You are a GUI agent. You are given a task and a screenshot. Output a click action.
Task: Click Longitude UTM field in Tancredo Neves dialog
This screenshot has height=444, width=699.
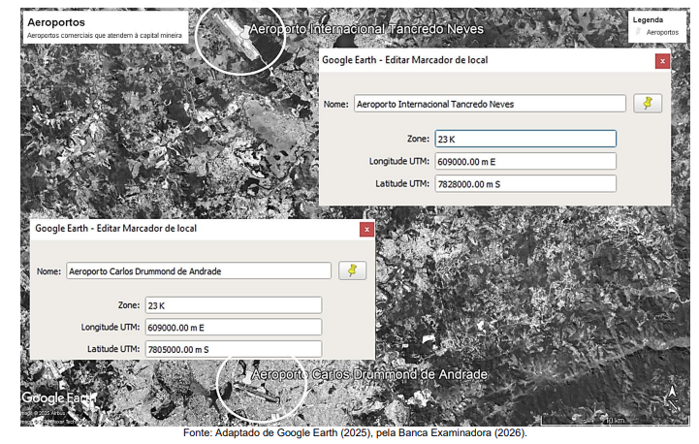click(526, 161)
